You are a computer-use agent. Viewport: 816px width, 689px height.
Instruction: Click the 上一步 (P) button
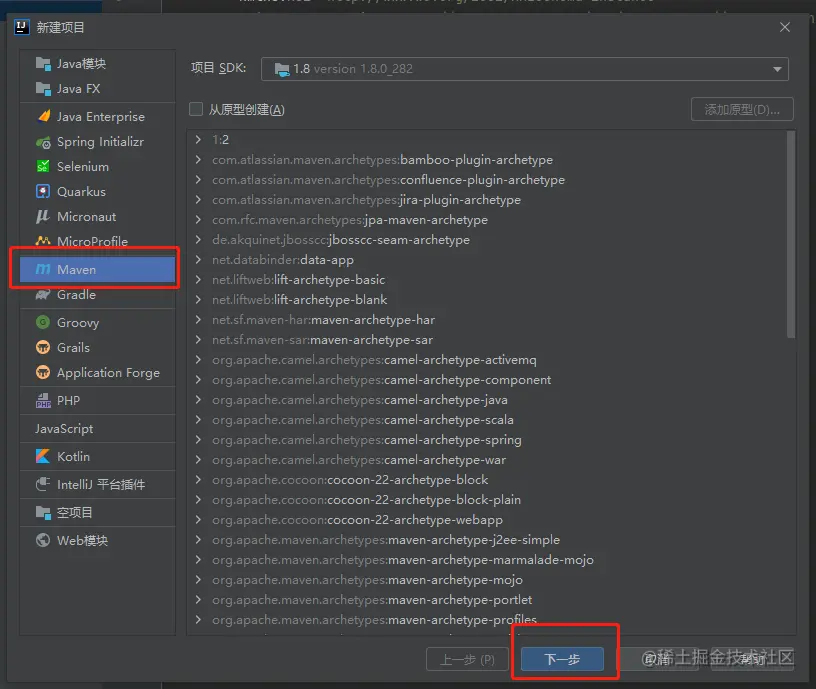[467, 659]
